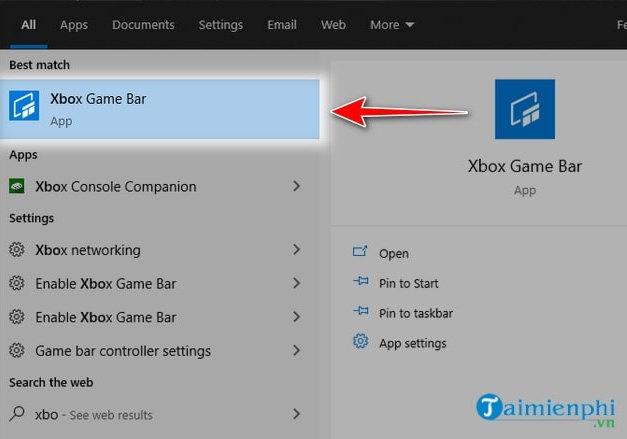The width and height of the screenshot is (627, 439).
Task: Click the pin icon next to Pin to taskbar
Action: tap(361, 311)
